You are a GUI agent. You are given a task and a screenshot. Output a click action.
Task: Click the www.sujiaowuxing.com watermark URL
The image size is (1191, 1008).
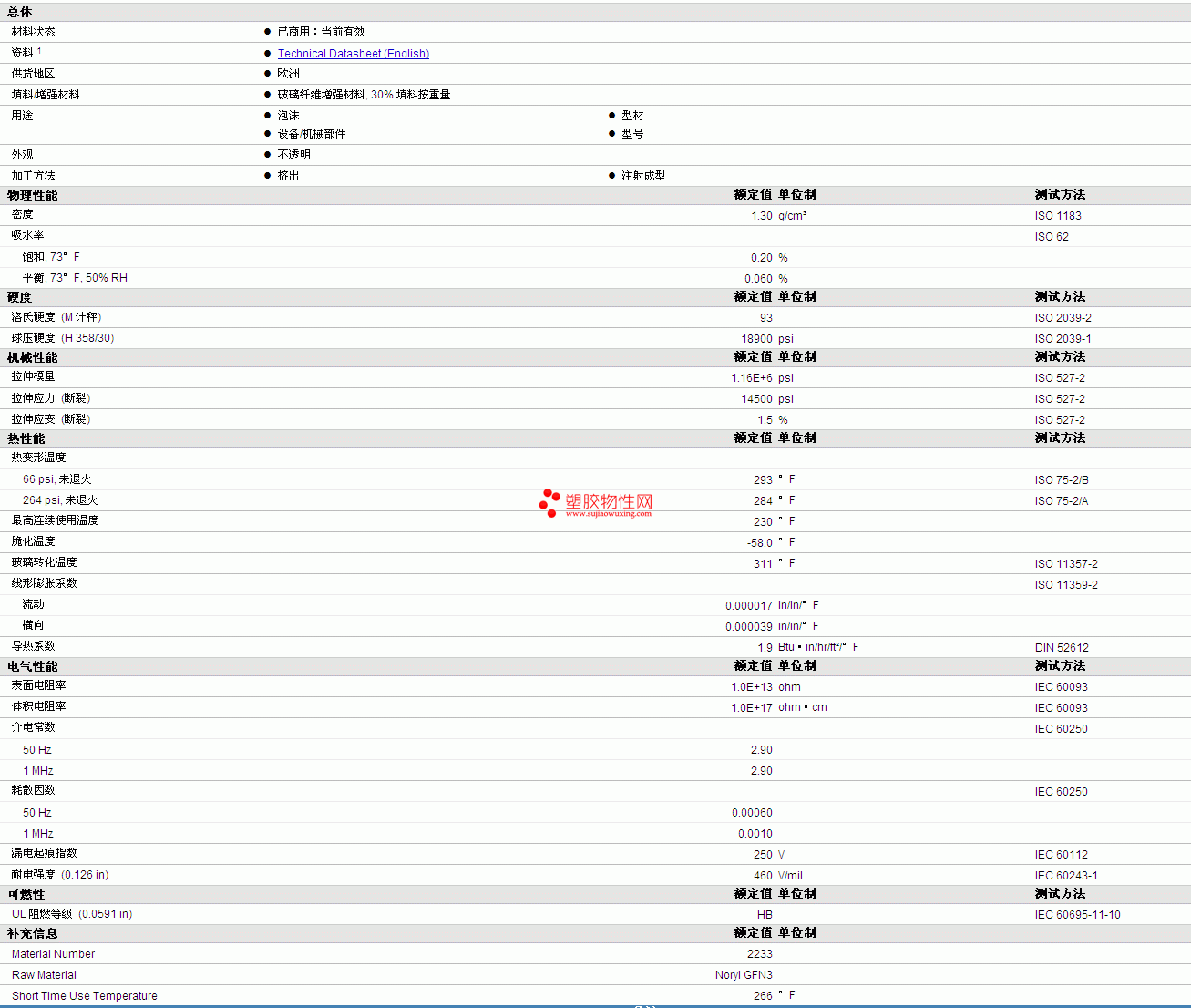pyautogui.click(x=608, y=514)
